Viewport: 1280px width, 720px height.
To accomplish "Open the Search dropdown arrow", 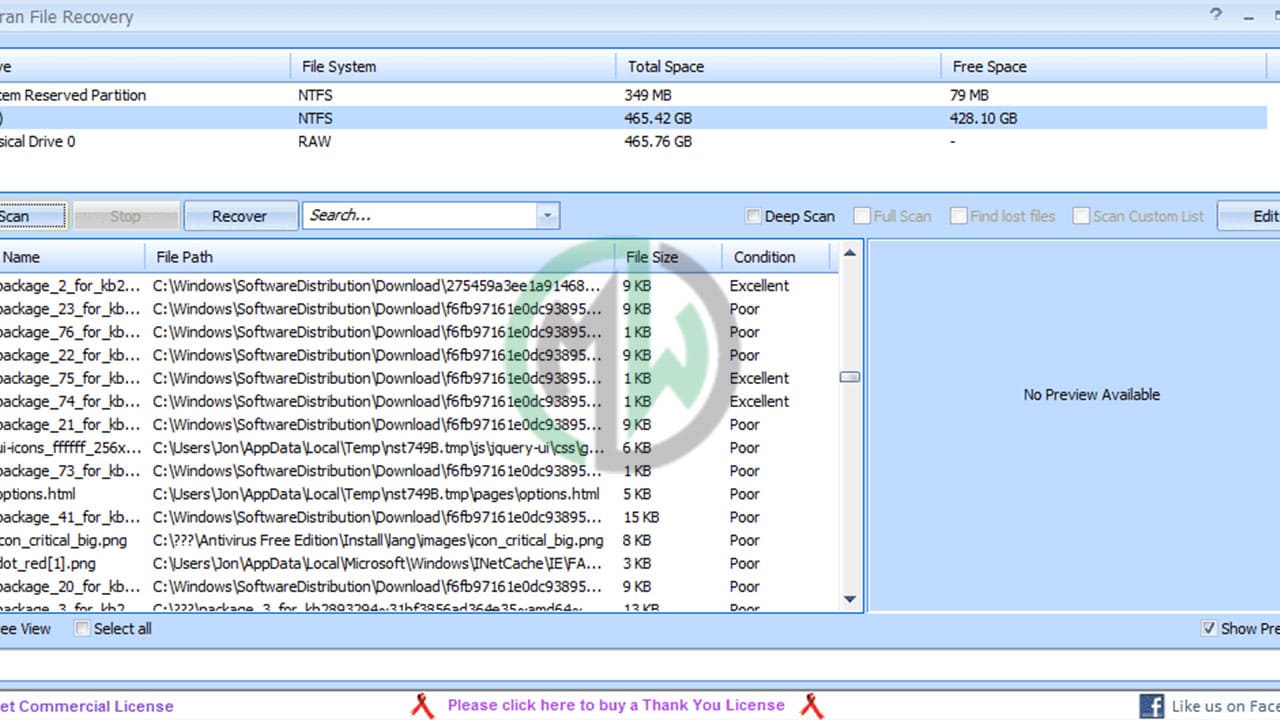I will 546,215.
